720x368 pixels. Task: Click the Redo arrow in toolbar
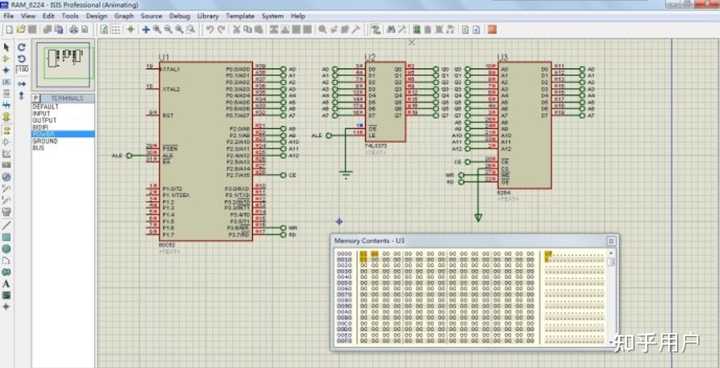click(x=221, y=30)
